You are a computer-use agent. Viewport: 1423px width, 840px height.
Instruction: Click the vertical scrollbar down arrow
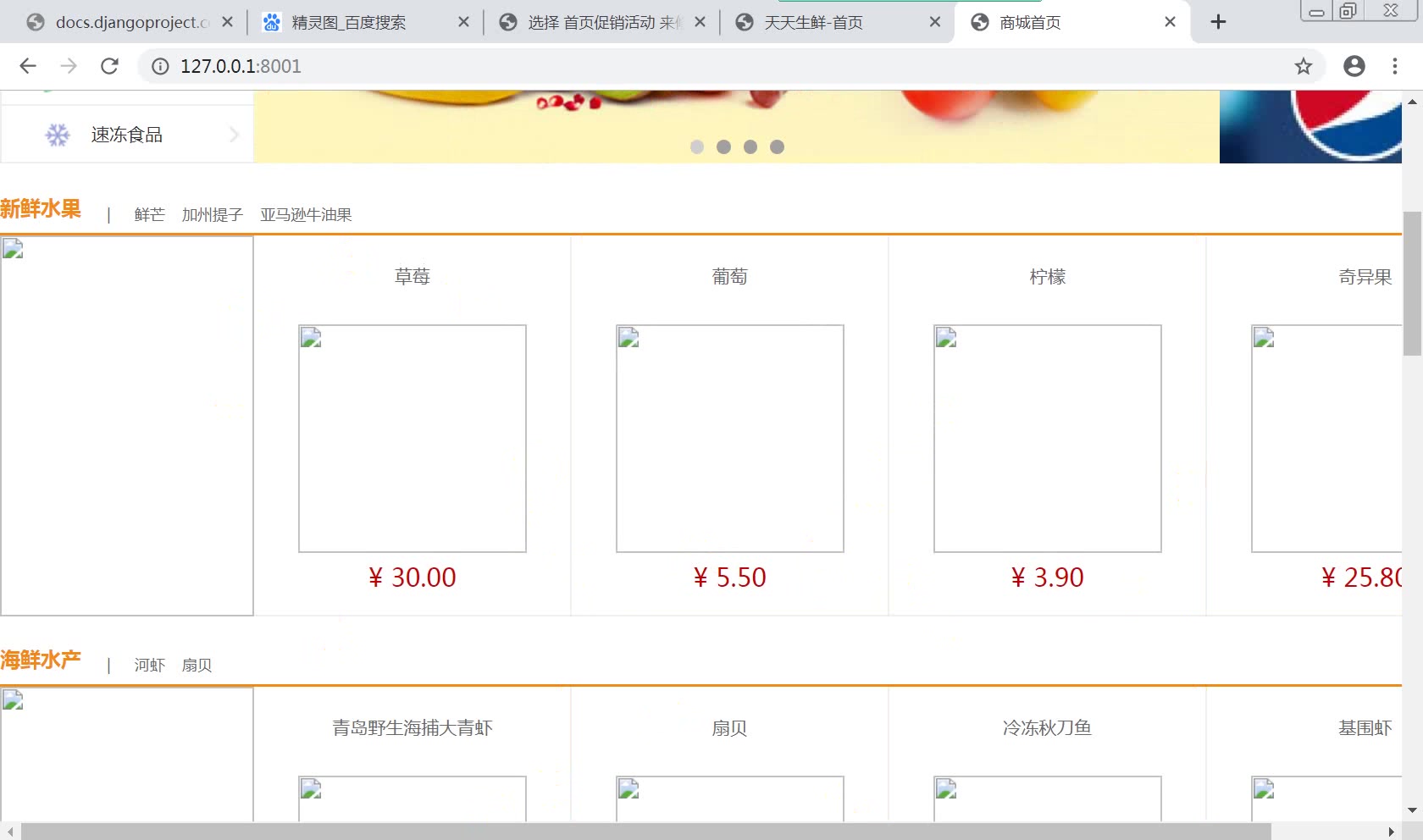coord(1412,810)
